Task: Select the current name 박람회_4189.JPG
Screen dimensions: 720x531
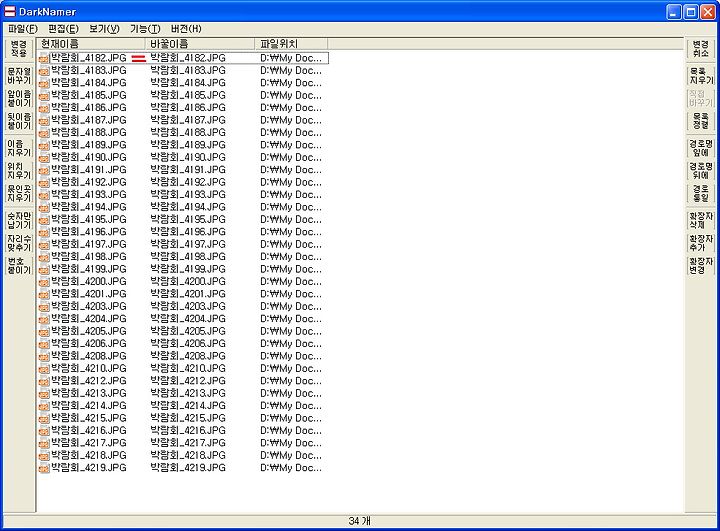Action: pyautogui.click(x=88, y=145)
